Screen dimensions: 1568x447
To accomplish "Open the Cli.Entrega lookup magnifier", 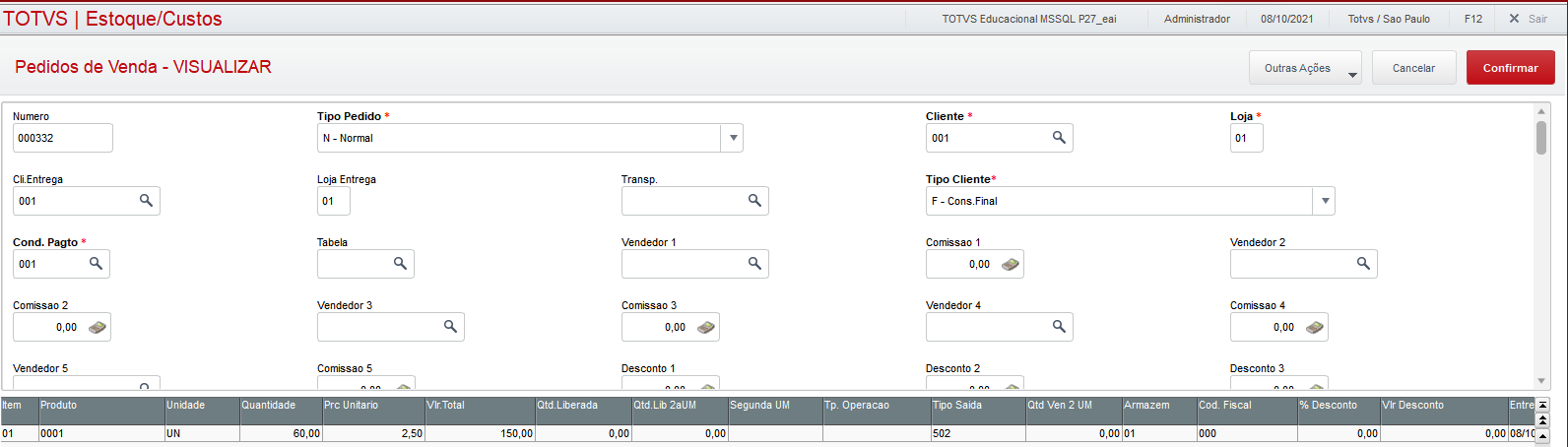I will pyautogui.click(x=146, y=201).
